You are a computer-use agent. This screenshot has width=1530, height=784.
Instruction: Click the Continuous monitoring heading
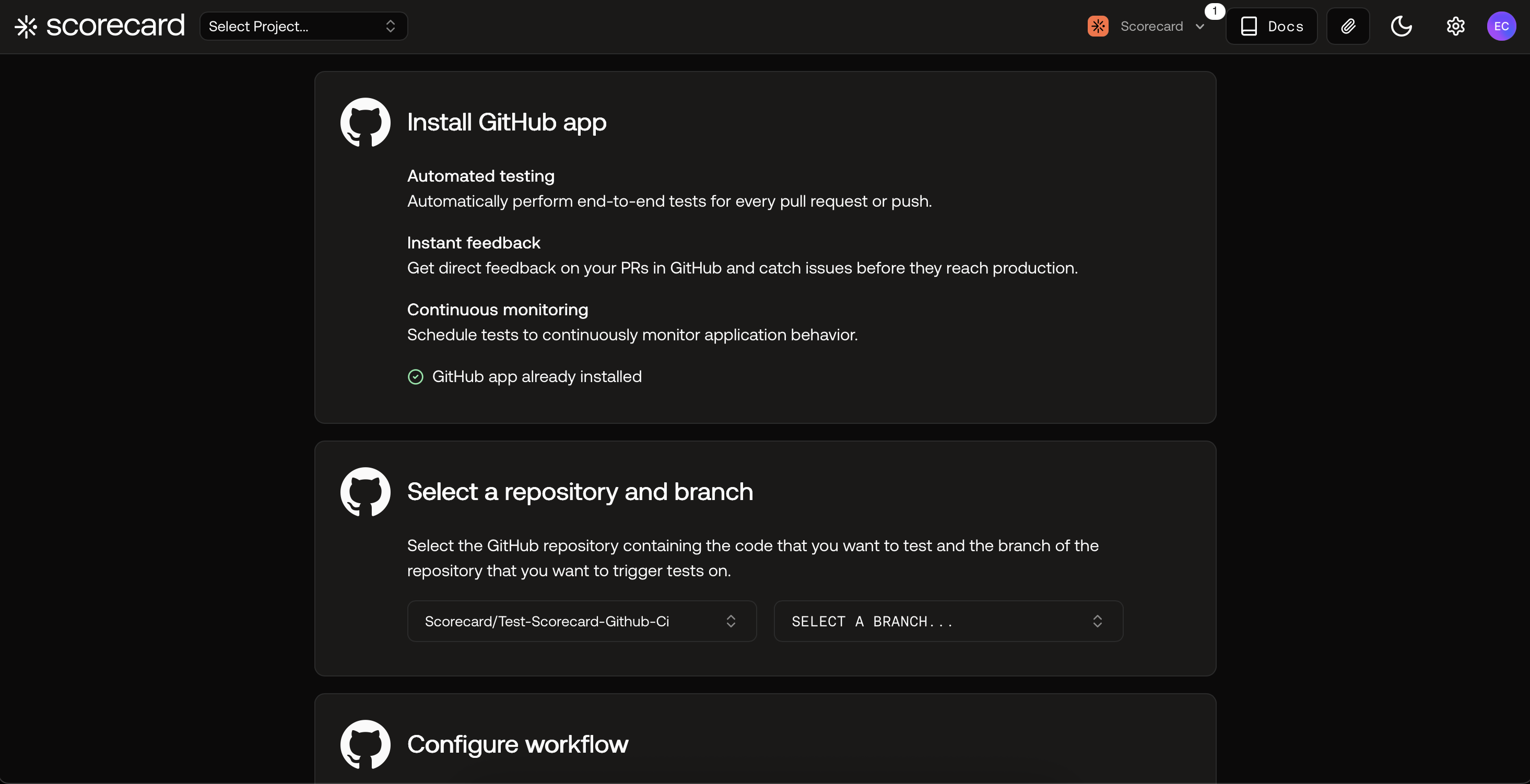497,310
